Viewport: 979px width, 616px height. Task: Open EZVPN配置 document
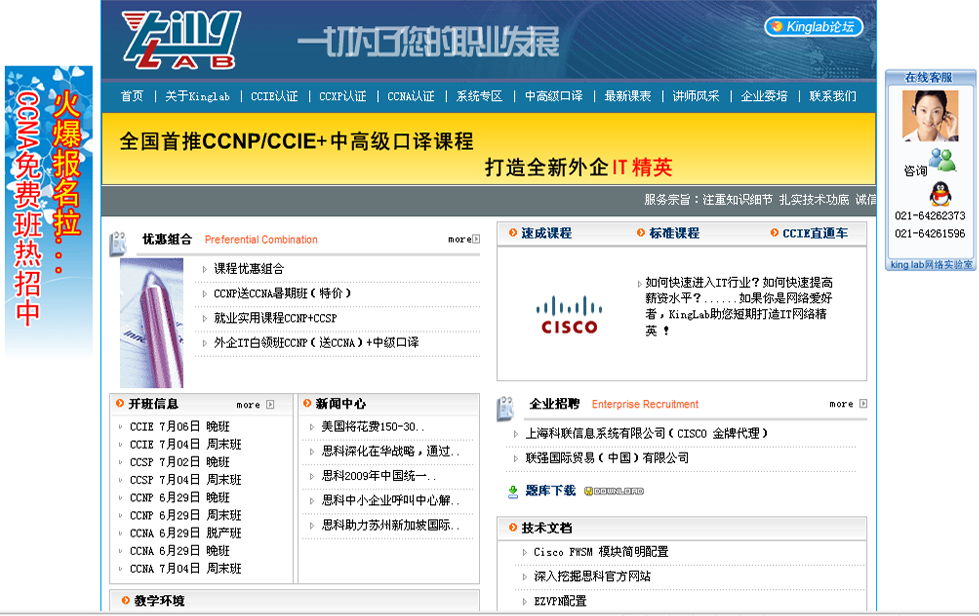click(x=560, y=601)
